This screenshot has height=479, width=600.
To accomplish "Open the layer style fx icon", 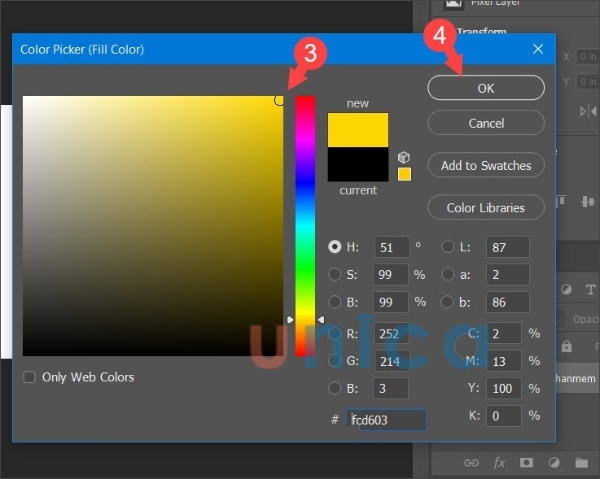I will point(499,463).
